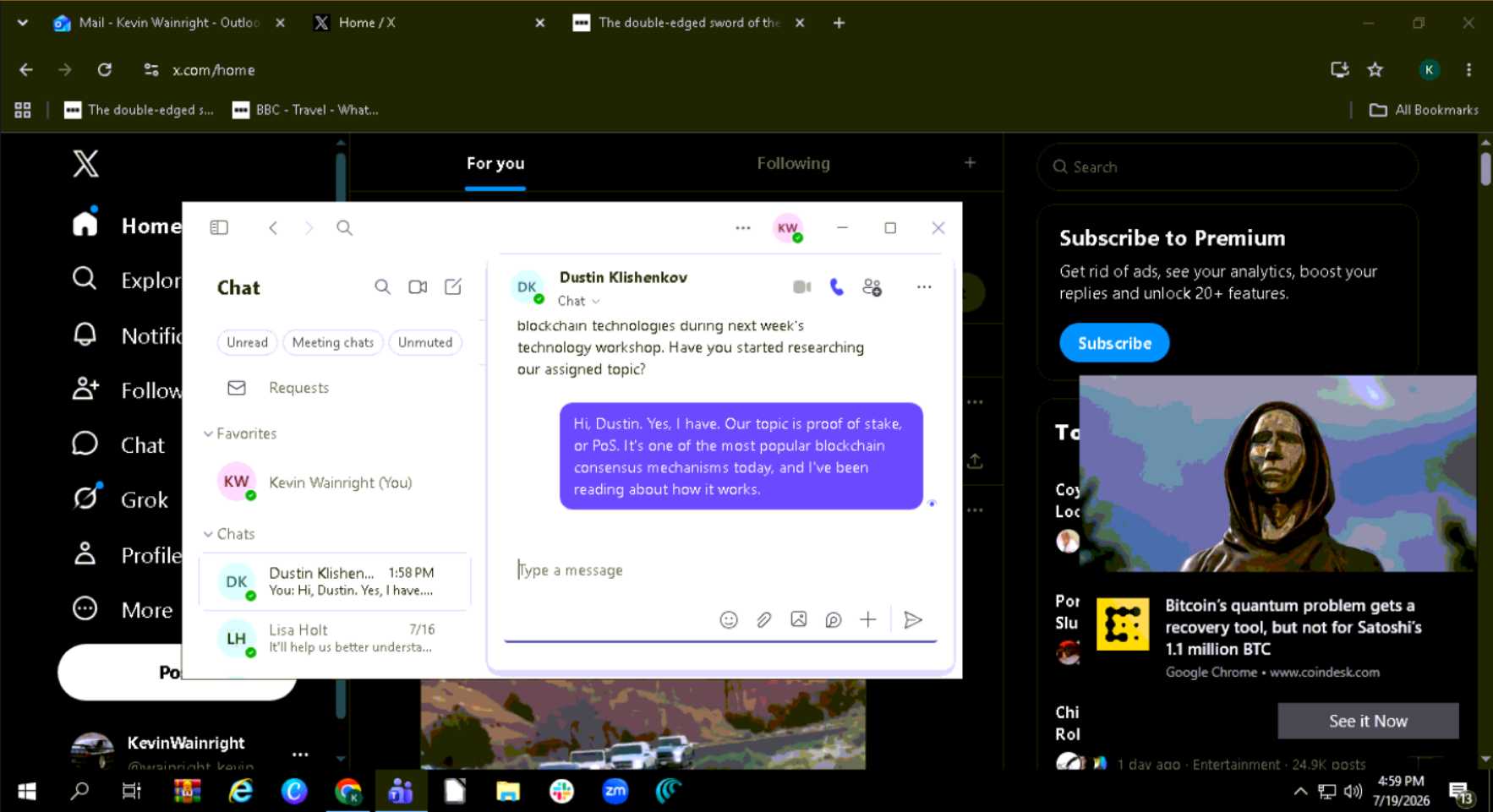Image resolution: width=1493 pixels, height=812 pixels.
Task: Add a new timeline tab plus icon
Action: tap(970, 162)
